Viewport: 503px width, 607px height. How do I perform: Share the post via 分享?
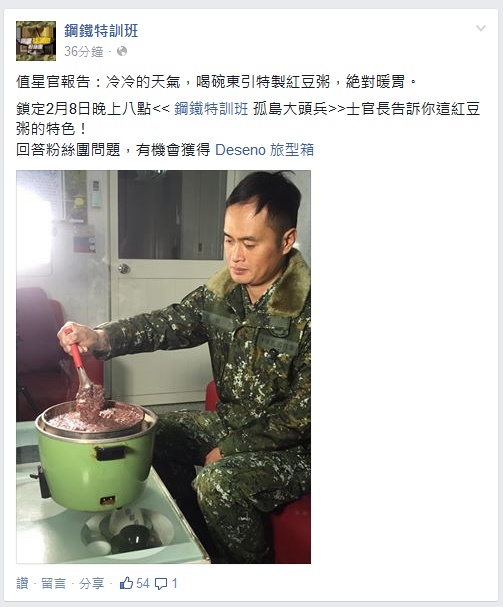point(91,583)
